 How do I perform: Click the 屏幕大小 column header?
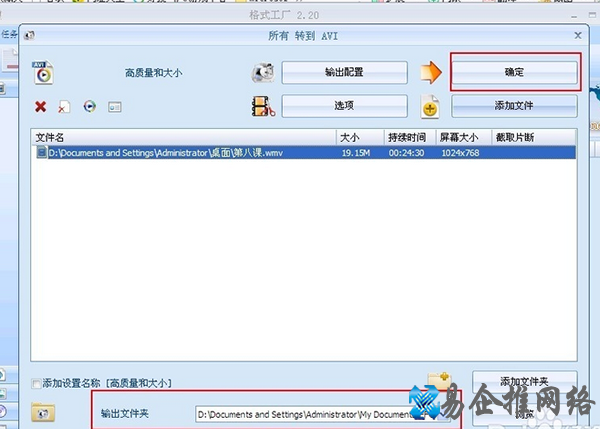[463, 137]
